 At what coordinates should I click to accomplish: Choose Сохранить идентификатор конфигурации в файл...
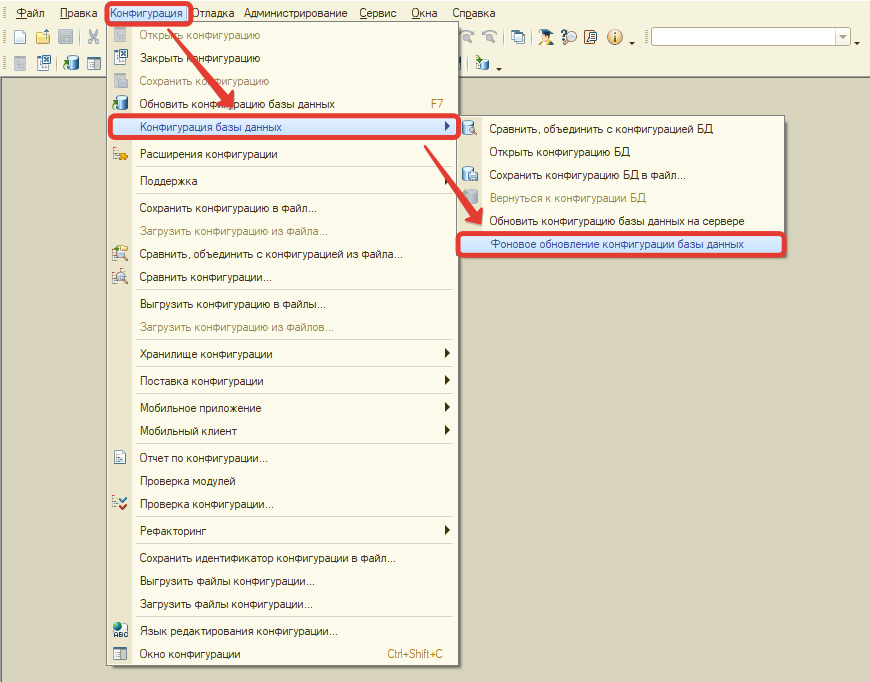(283, 558)
